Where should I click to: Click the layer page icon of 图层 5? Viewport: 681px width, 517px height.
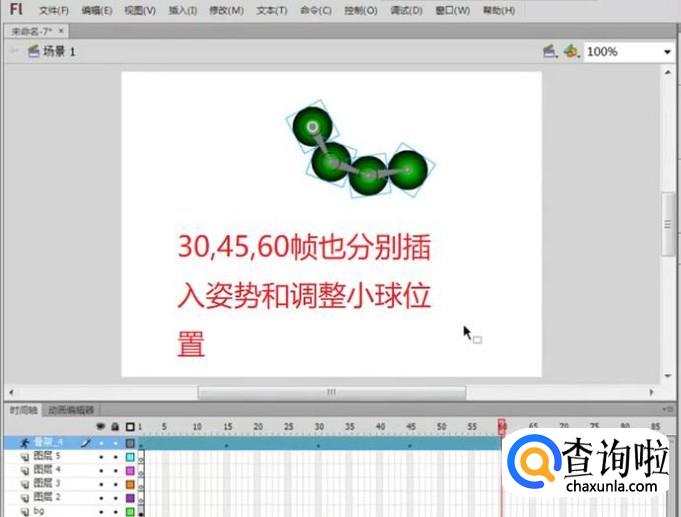coord(25,457)
